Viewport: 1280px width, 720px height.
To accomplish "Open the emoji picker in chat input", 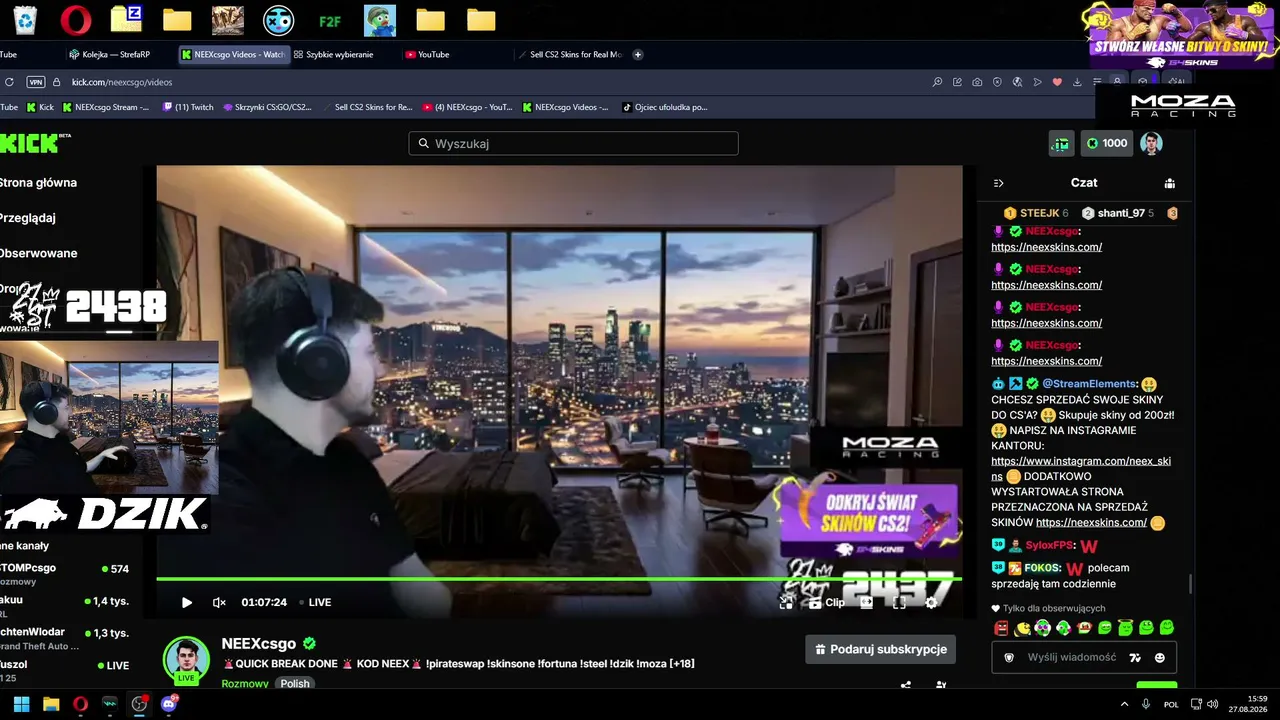I will pyautogui.click(x=1160, y=658).
